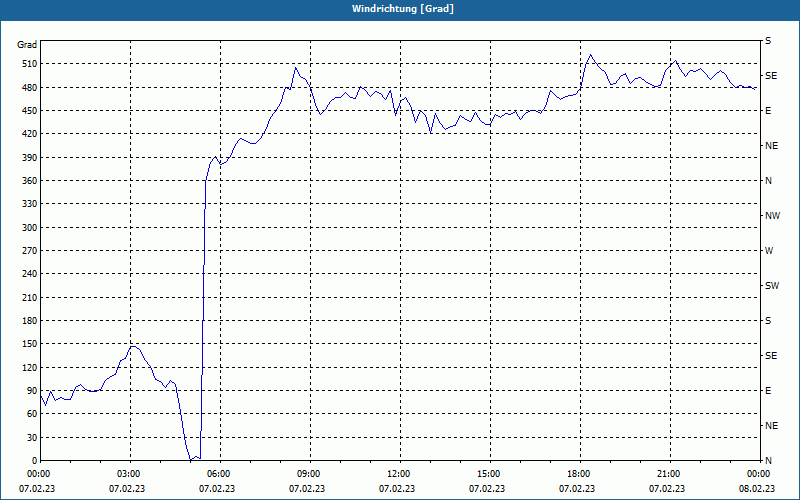This screenshot has width=800, height=500.
Task: Select the 420 degree axis label
Action: pos(30,134)
